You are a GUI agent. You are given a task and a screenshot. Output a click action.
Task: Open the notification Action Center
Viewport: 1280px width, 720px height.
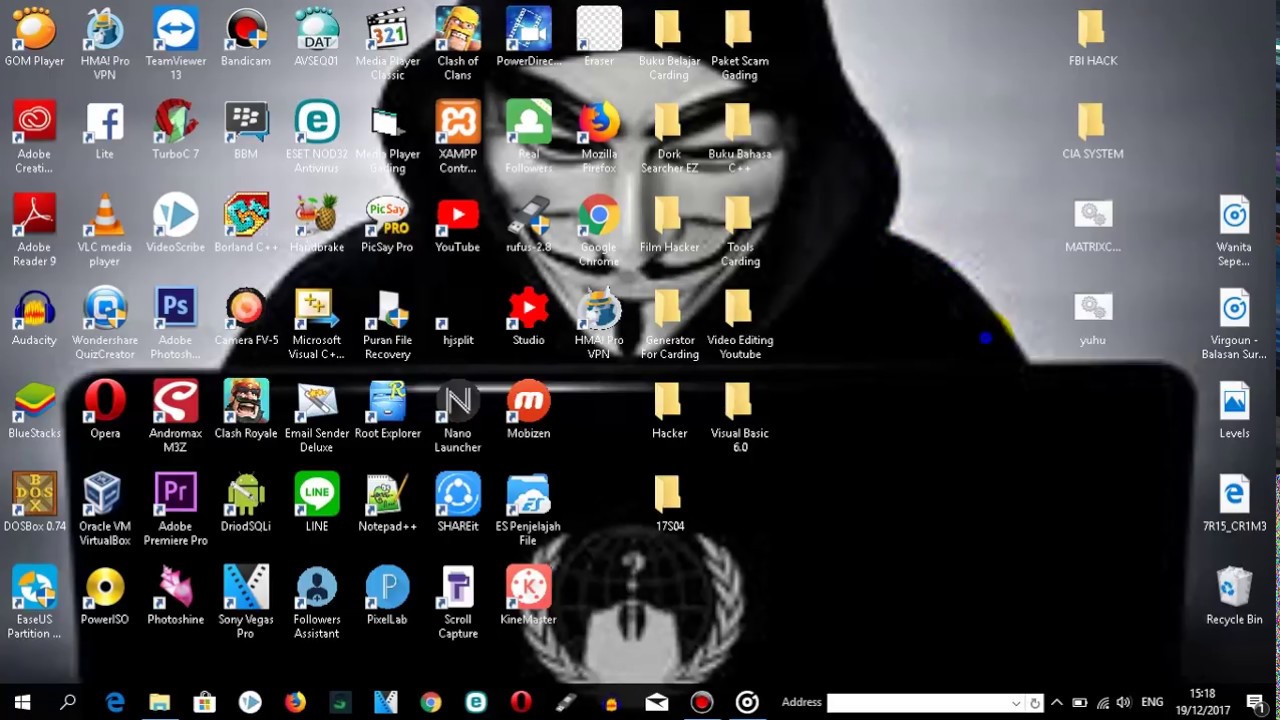click(x=1256, y=702)
